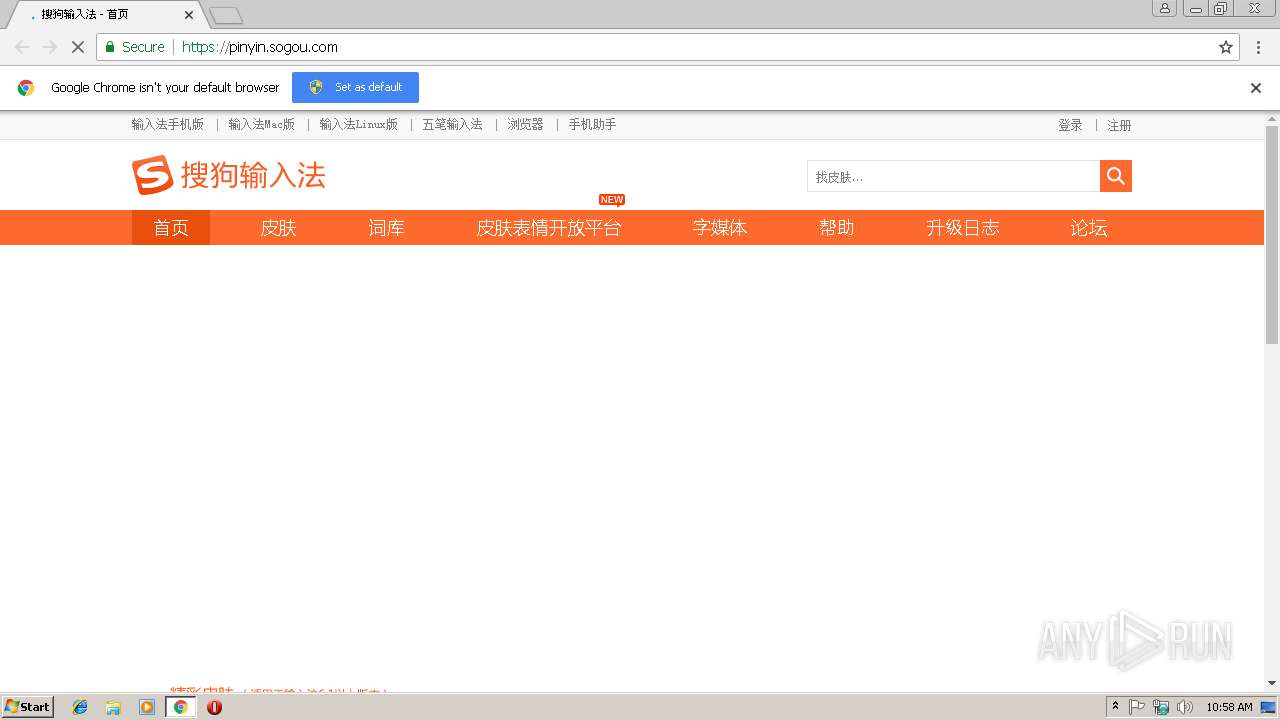
Task: Click the network tray icon
Action: tap(1161, 707)
